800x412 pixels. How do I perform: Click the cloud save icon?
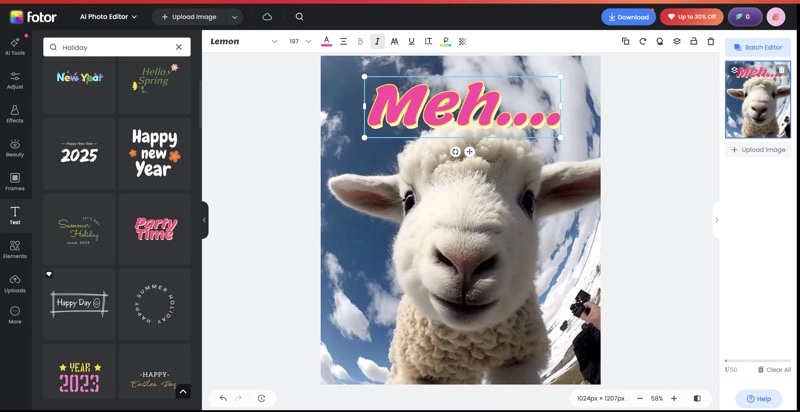267,17
